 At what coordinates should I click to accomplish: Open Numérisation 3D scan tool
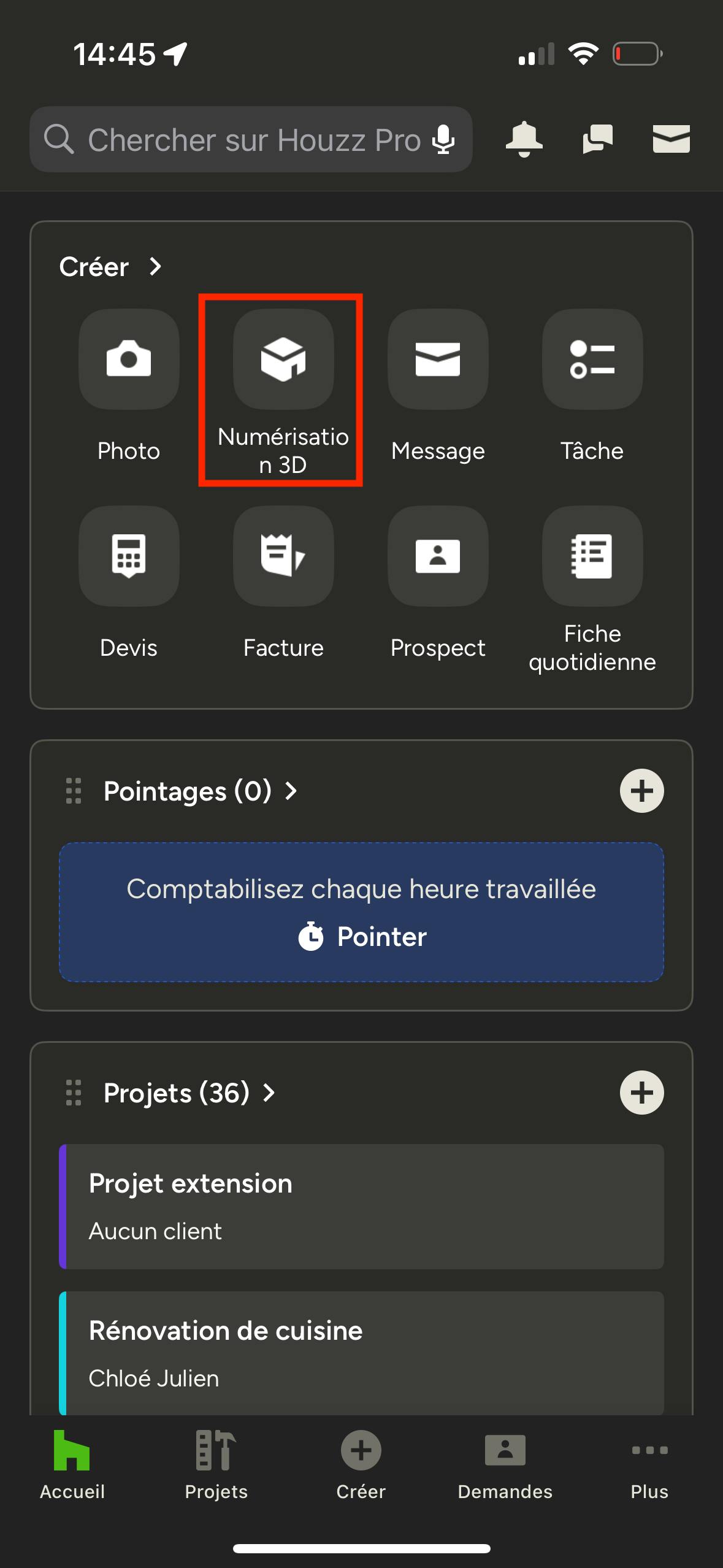tap(283, 359)
